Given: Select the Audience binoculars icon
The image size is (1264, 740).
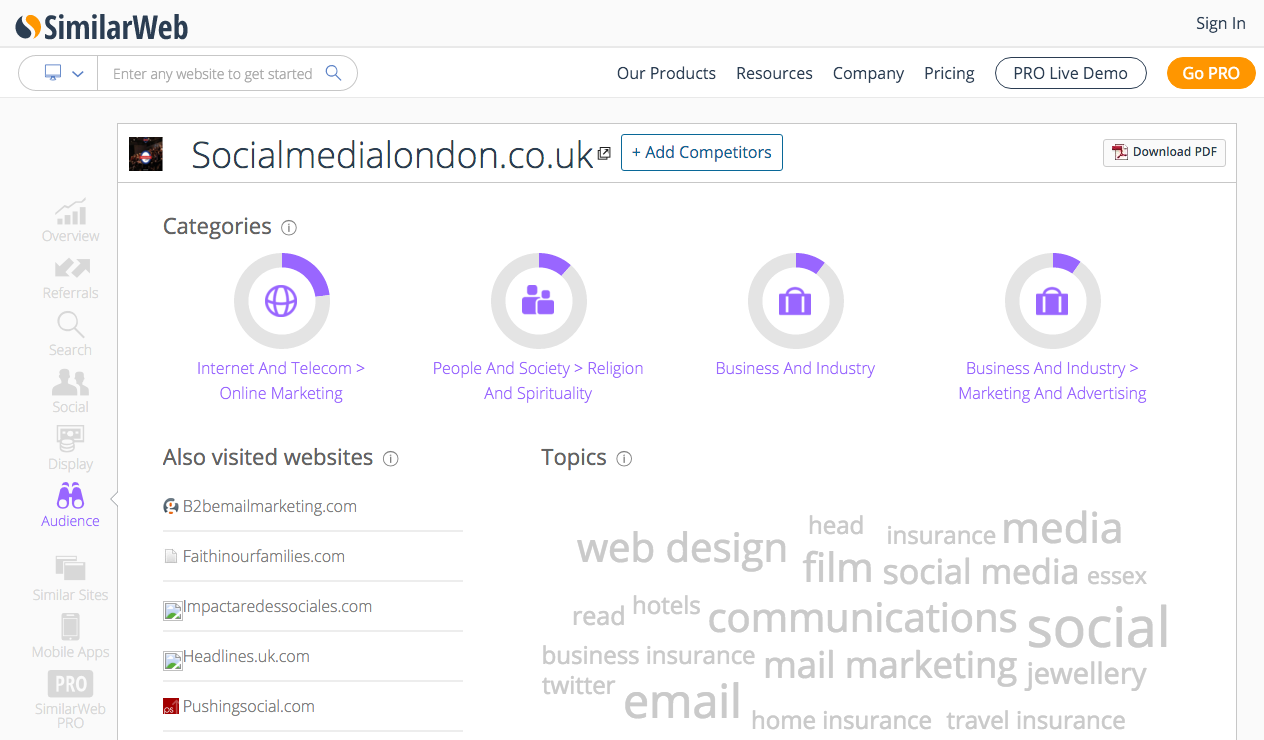Looking at the screenshot, I should click(70, 496).
